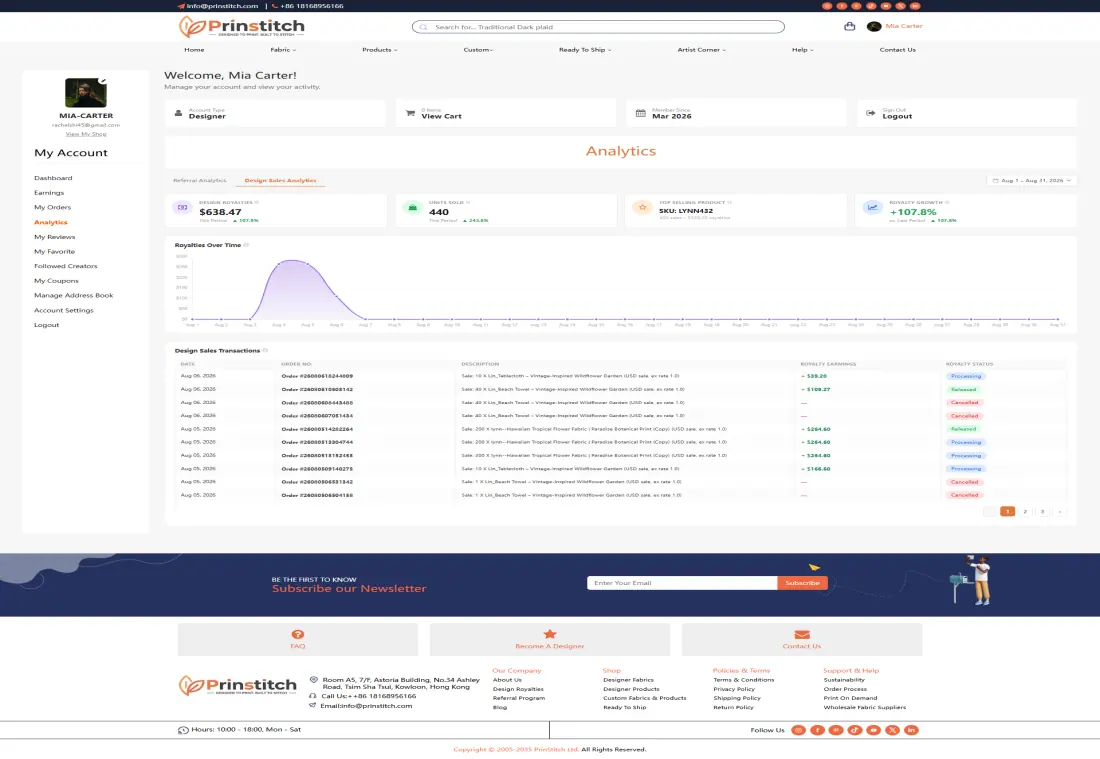Open Contact Us in the navigation bar
Viewport: 1100px width, 759px height.
click(x=897, y=50)
